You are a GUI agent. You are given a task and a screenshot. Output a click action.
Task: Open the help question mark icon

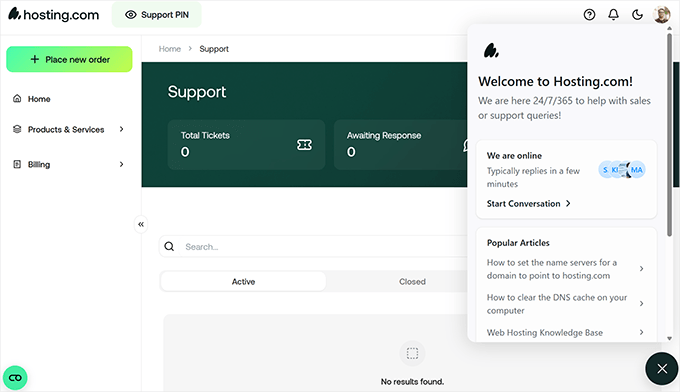[589, 15]
